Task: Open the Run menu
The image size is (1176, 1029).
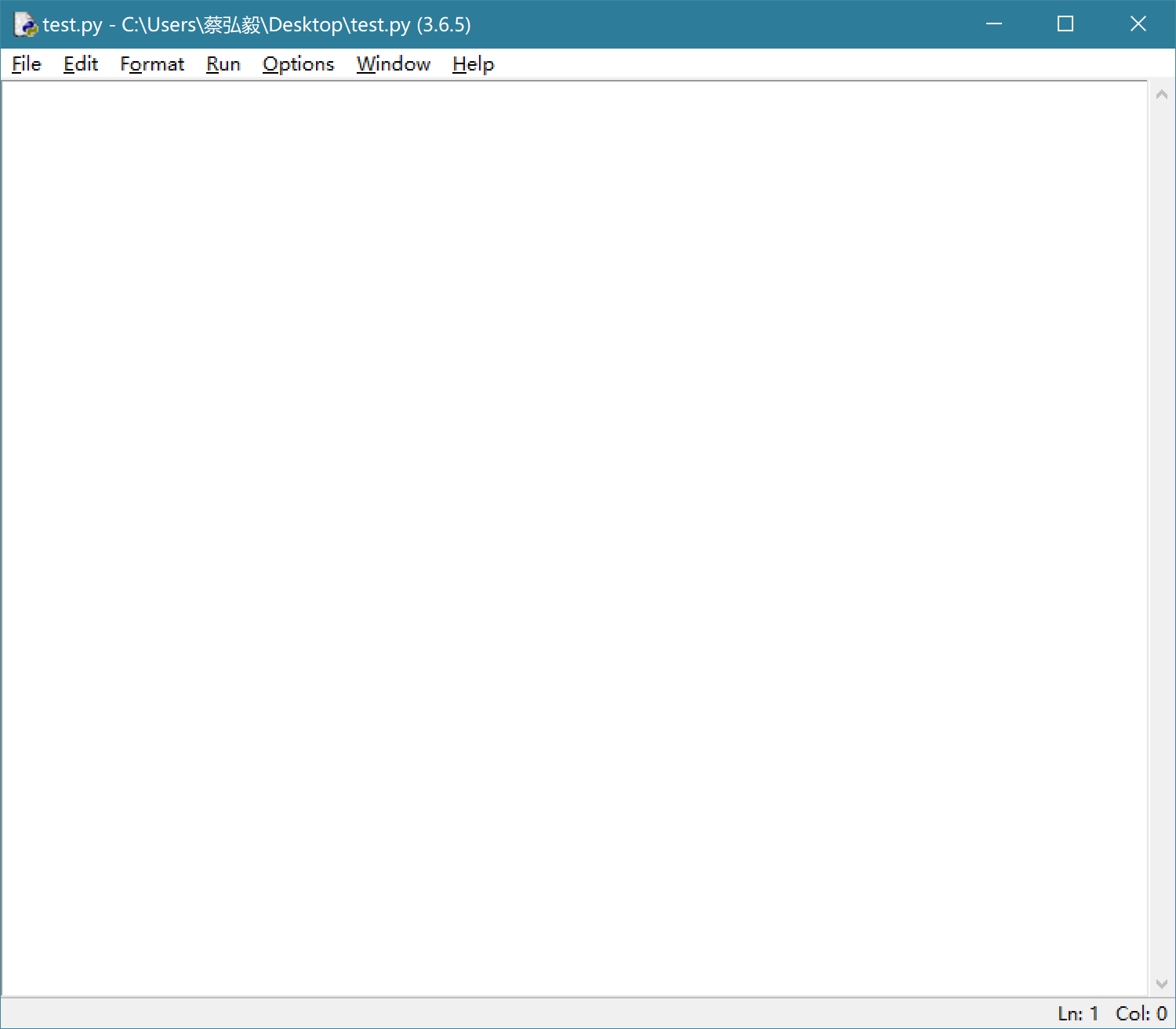Action: (223, 64)
